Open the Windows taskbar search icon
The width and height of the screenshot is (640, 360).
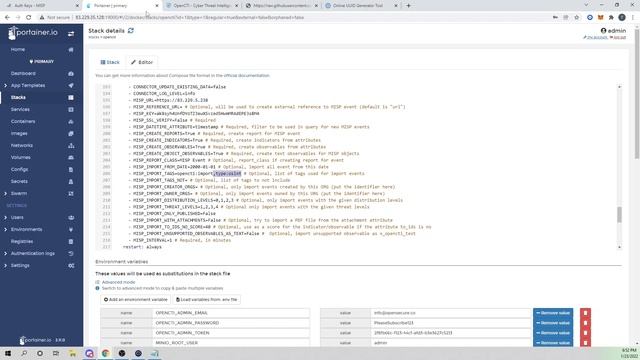pyautogui.click(x=24, y=353)
